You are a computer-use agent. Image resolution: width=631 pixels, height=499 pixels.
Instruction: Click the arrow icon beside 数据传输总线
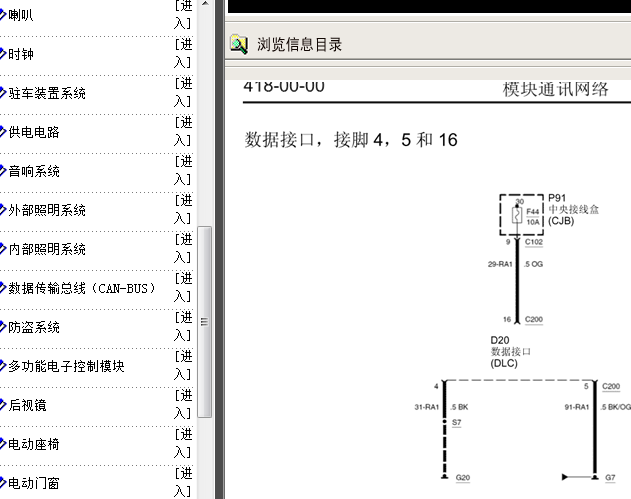click(x=3, y=289)
